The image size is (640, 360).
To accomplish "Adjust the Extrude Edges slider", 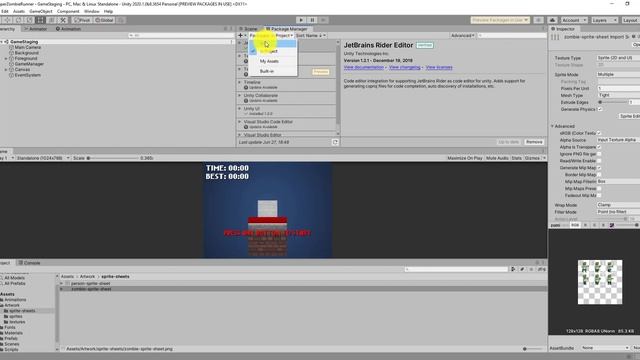I will [612, 102].
